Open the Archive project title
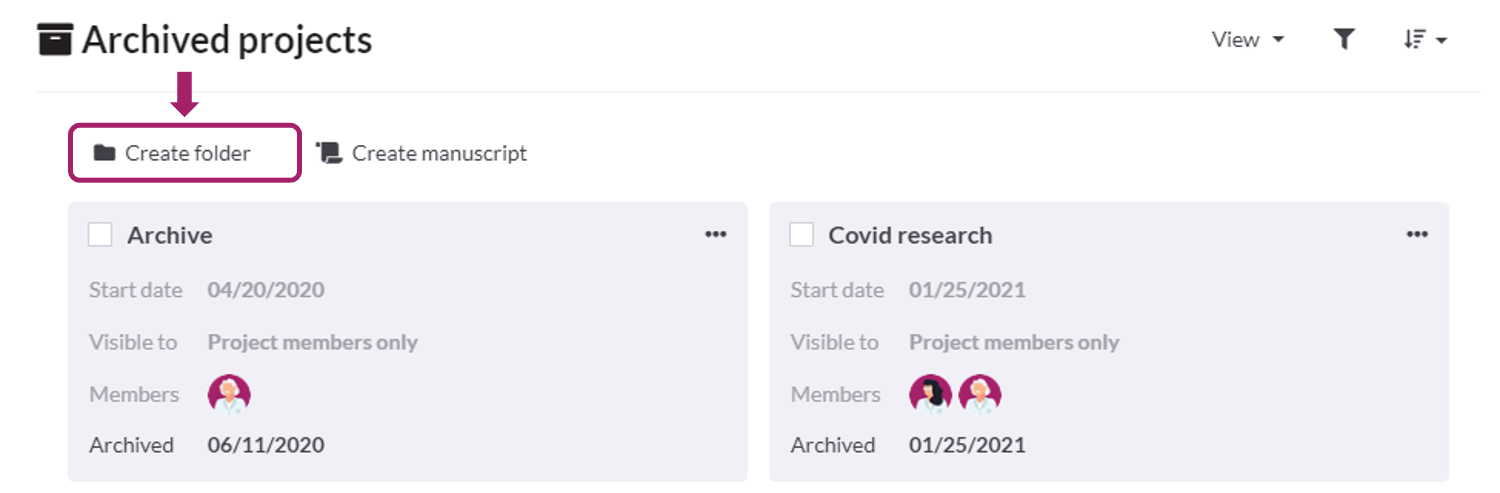 click(169, 235)
